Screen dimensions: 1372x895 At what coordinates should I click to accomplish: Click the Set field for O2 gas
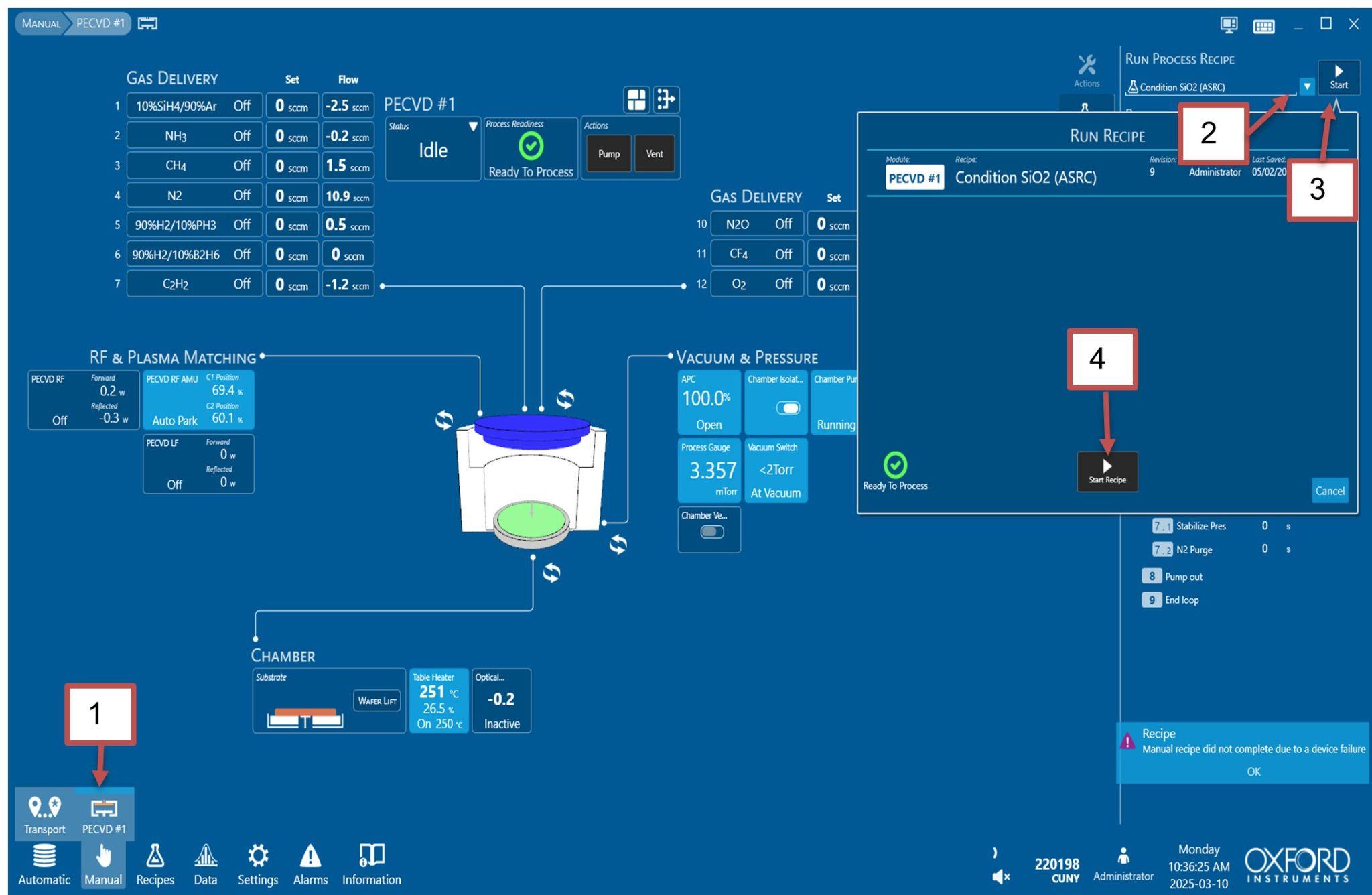point(833,284)
